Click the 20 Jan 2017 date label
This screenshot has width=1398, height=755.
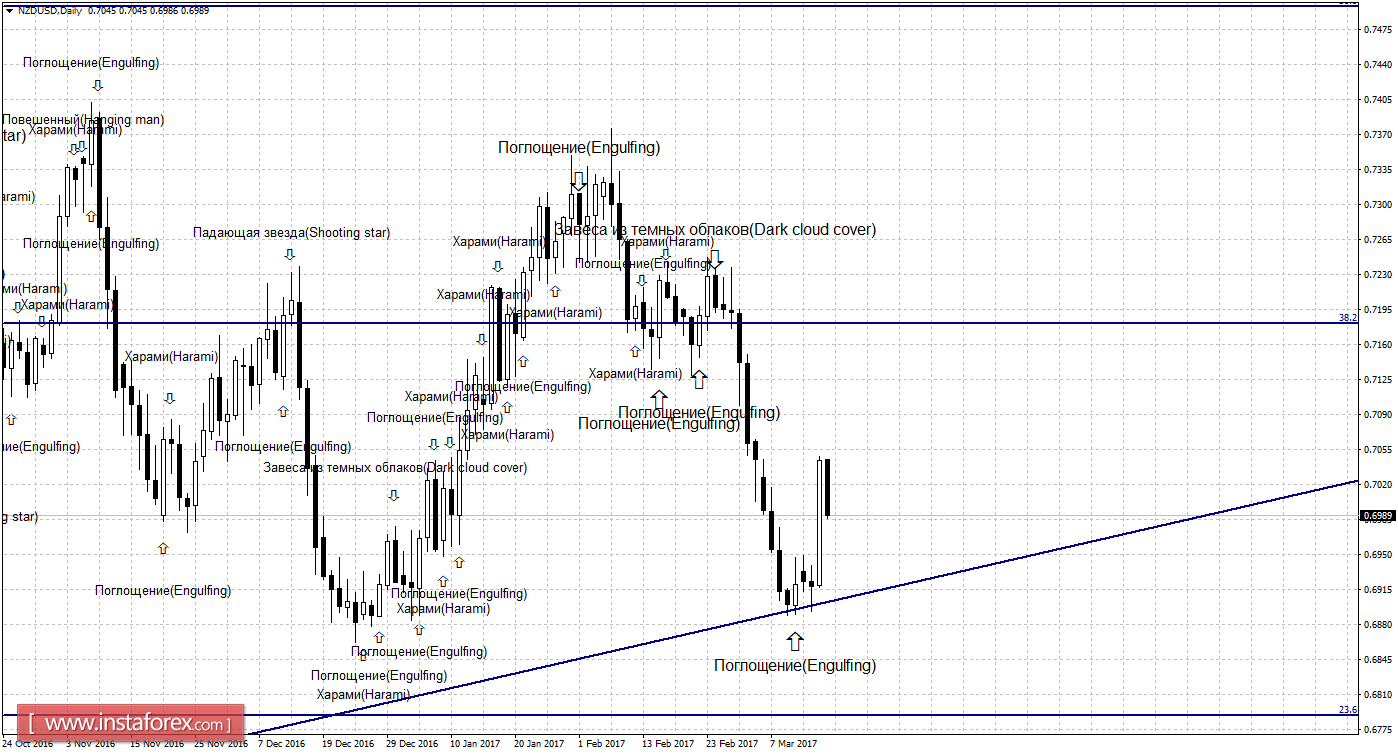tap(540, 744)
